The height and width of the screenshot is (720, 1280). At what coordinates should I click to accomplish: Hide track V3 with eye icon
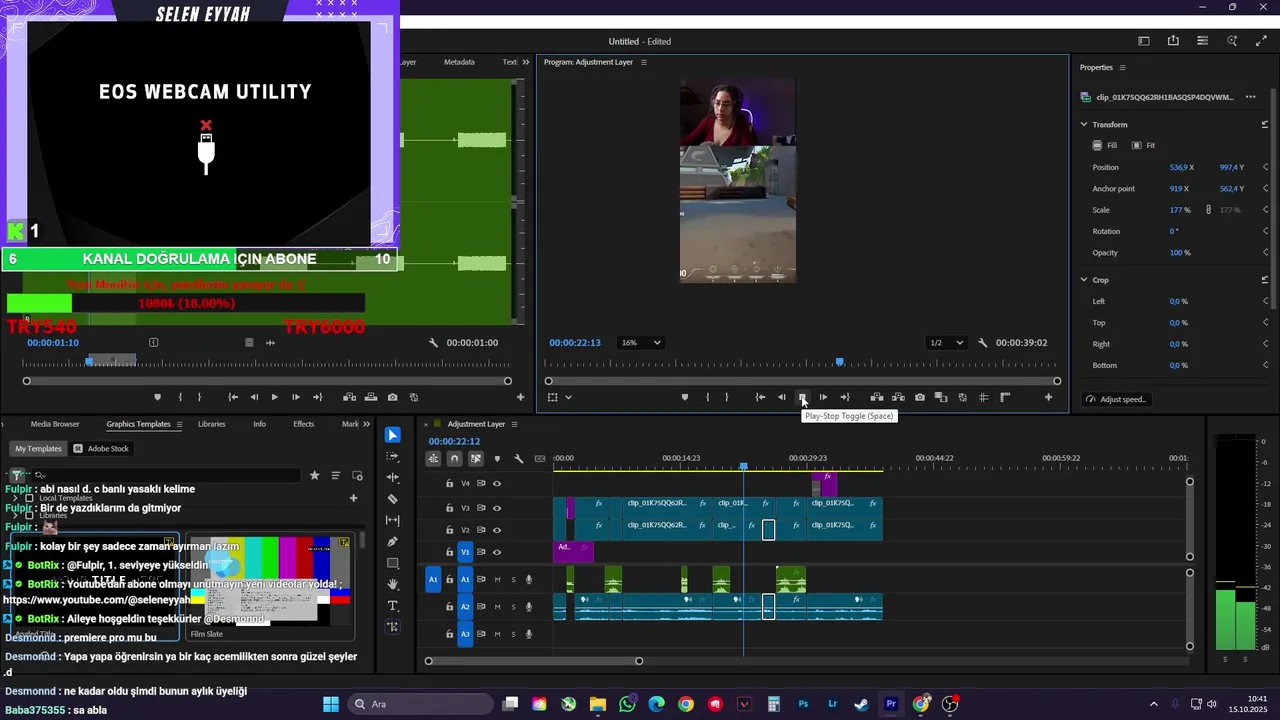coord(497,509)
